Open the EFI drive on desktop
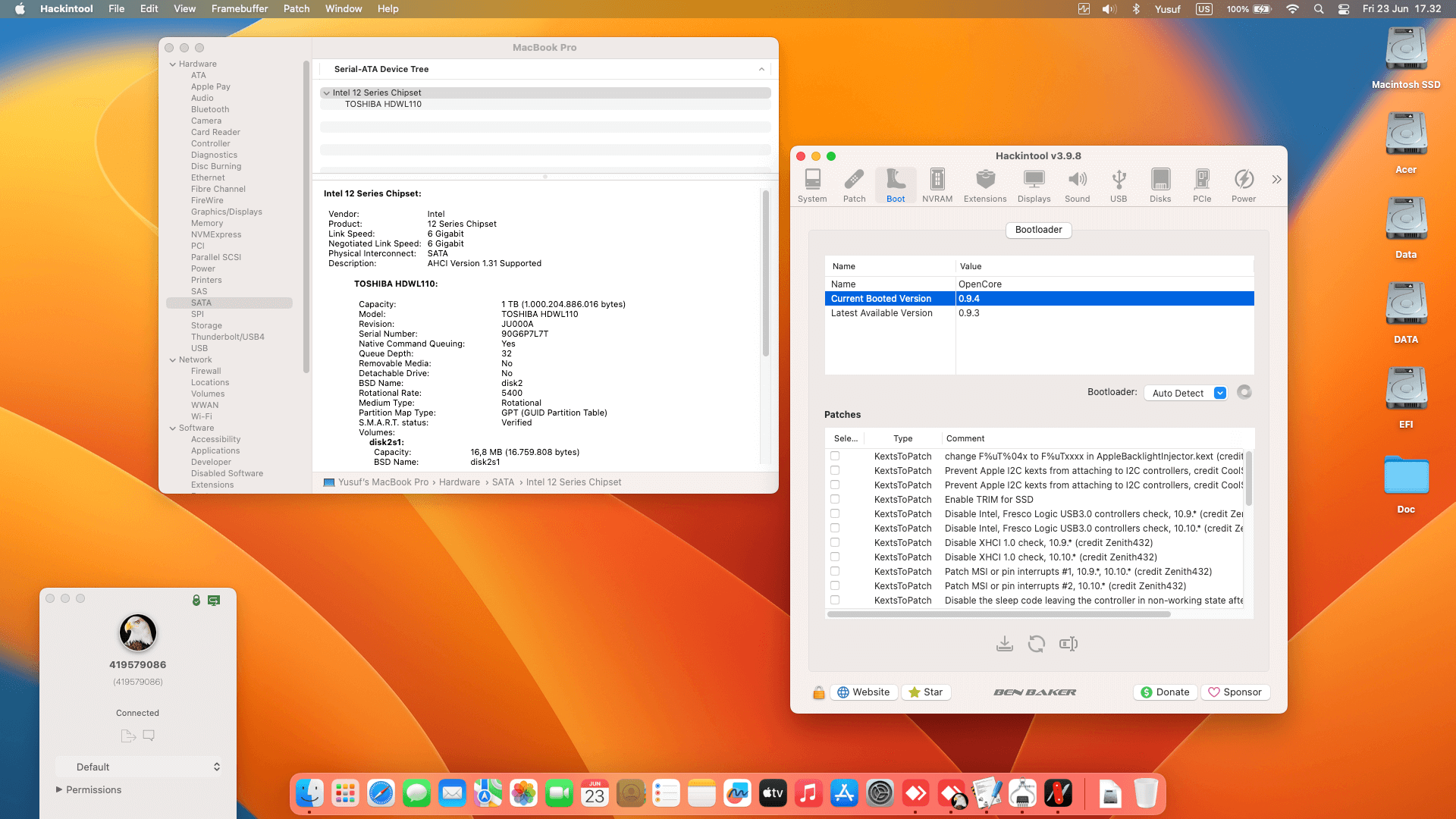 [x=1406, y=398]
